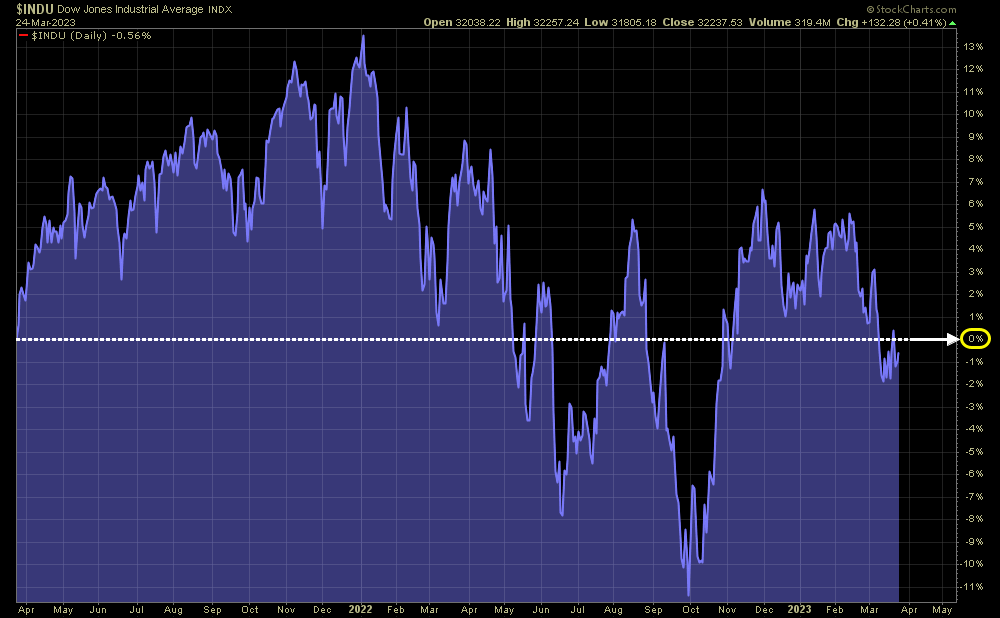Viewport: 1000px width, 618px height.
Task: Click the Open 32038.22 value
Action: point(462,22)
